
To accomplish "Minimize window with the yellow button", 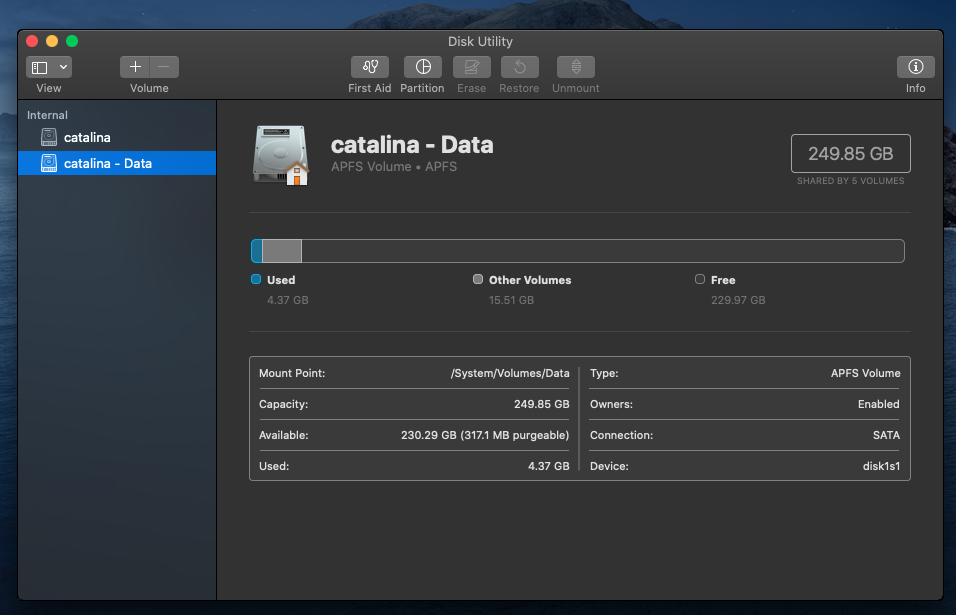I will click(52, 41).
